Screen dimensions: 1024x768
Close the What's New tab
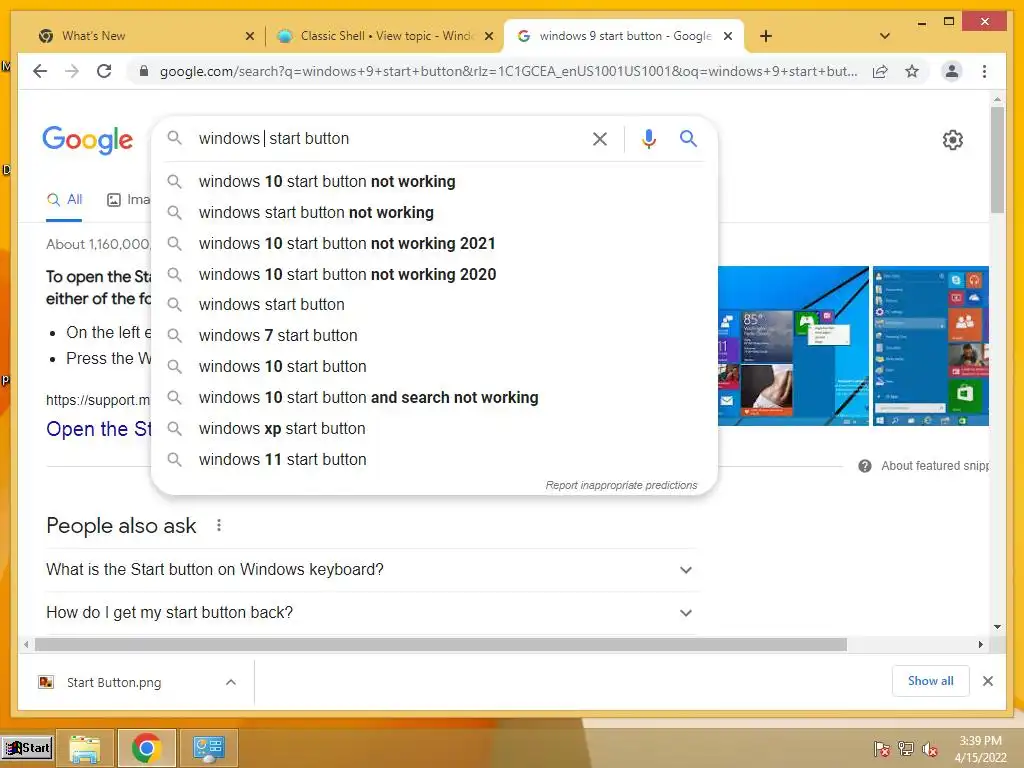(249, 36)
